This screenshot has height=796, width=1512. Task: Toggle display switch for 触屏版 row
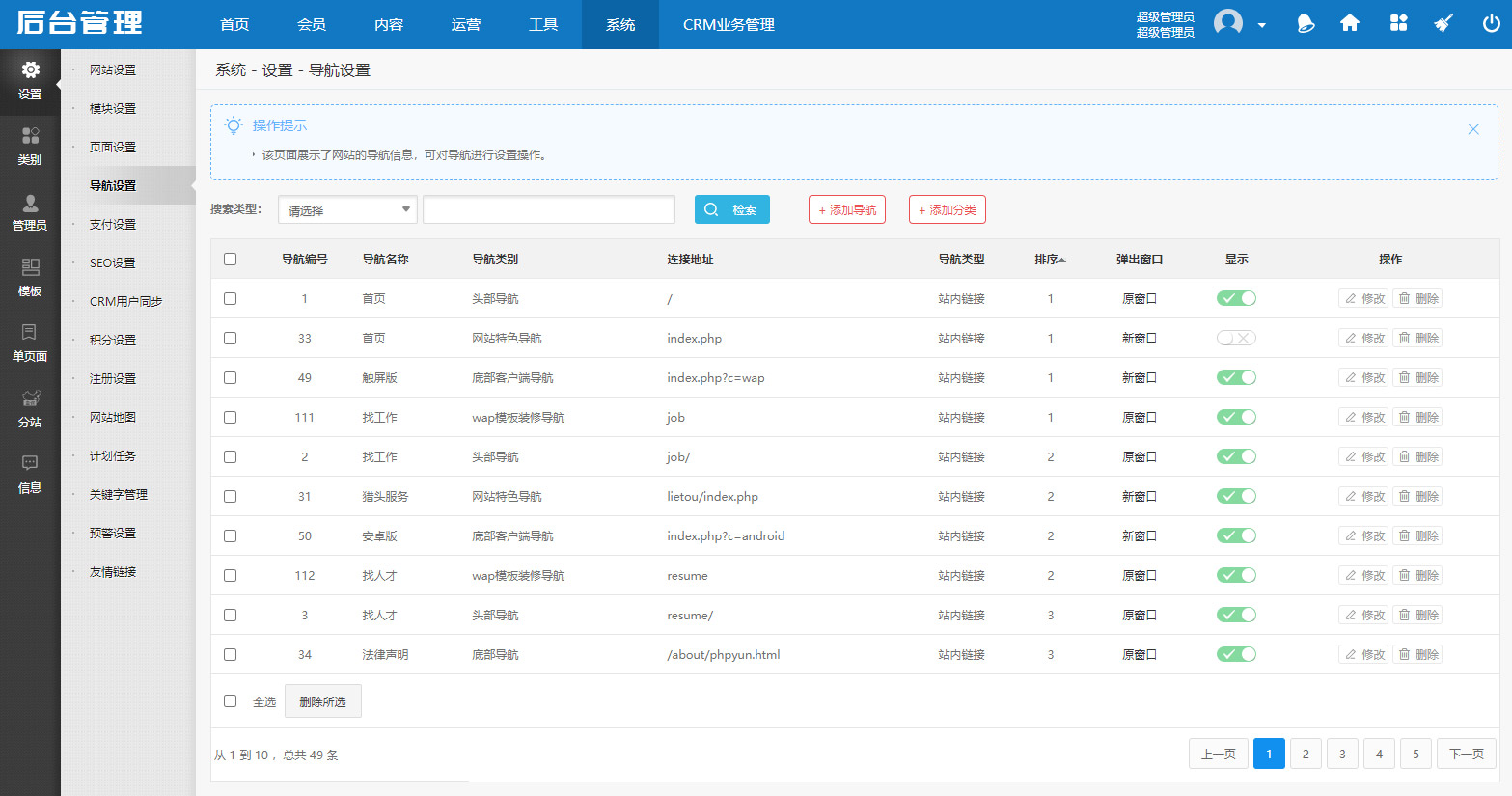click(1236, 377)
